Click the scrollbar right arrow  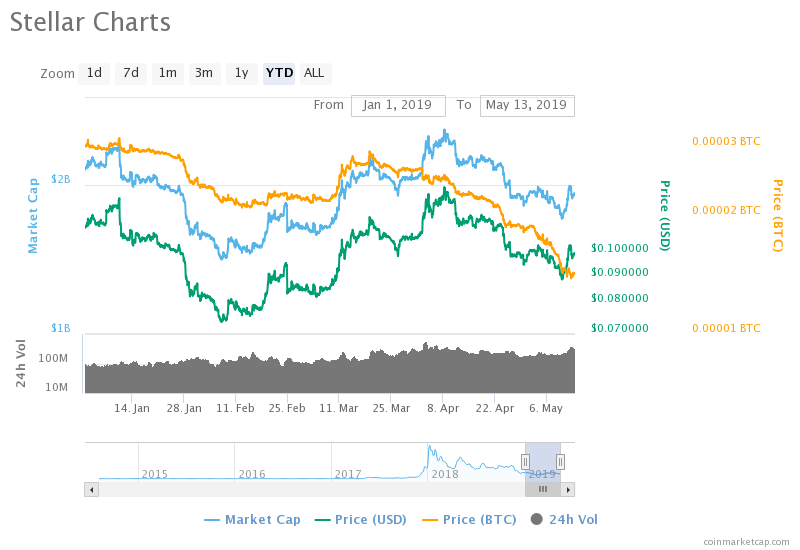[568, 489]
